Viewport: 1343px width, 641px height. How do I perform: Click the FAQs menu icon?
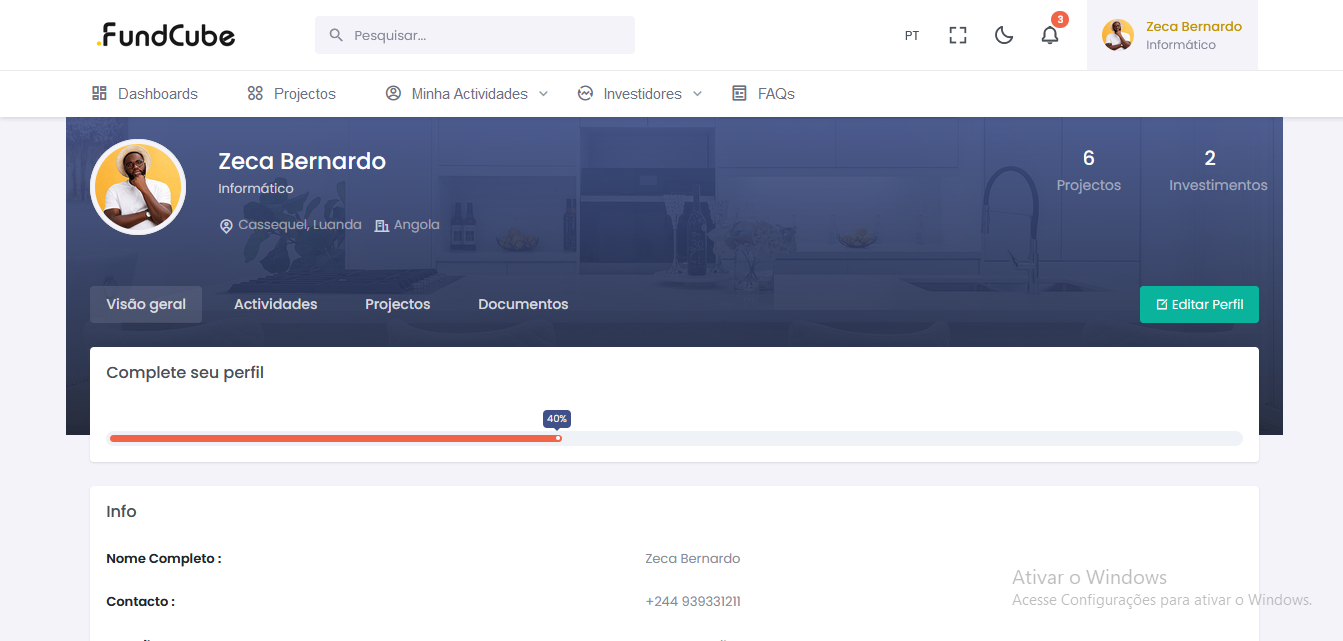[739, 93]
